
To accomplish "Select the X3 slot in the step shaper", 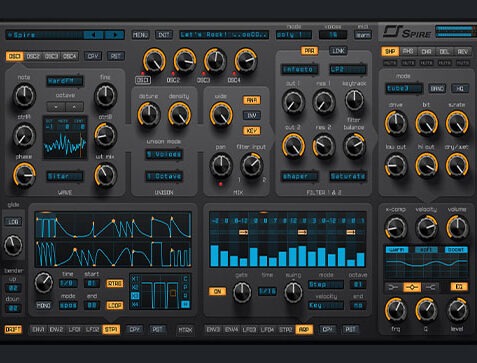I will [x=135, y=296].
